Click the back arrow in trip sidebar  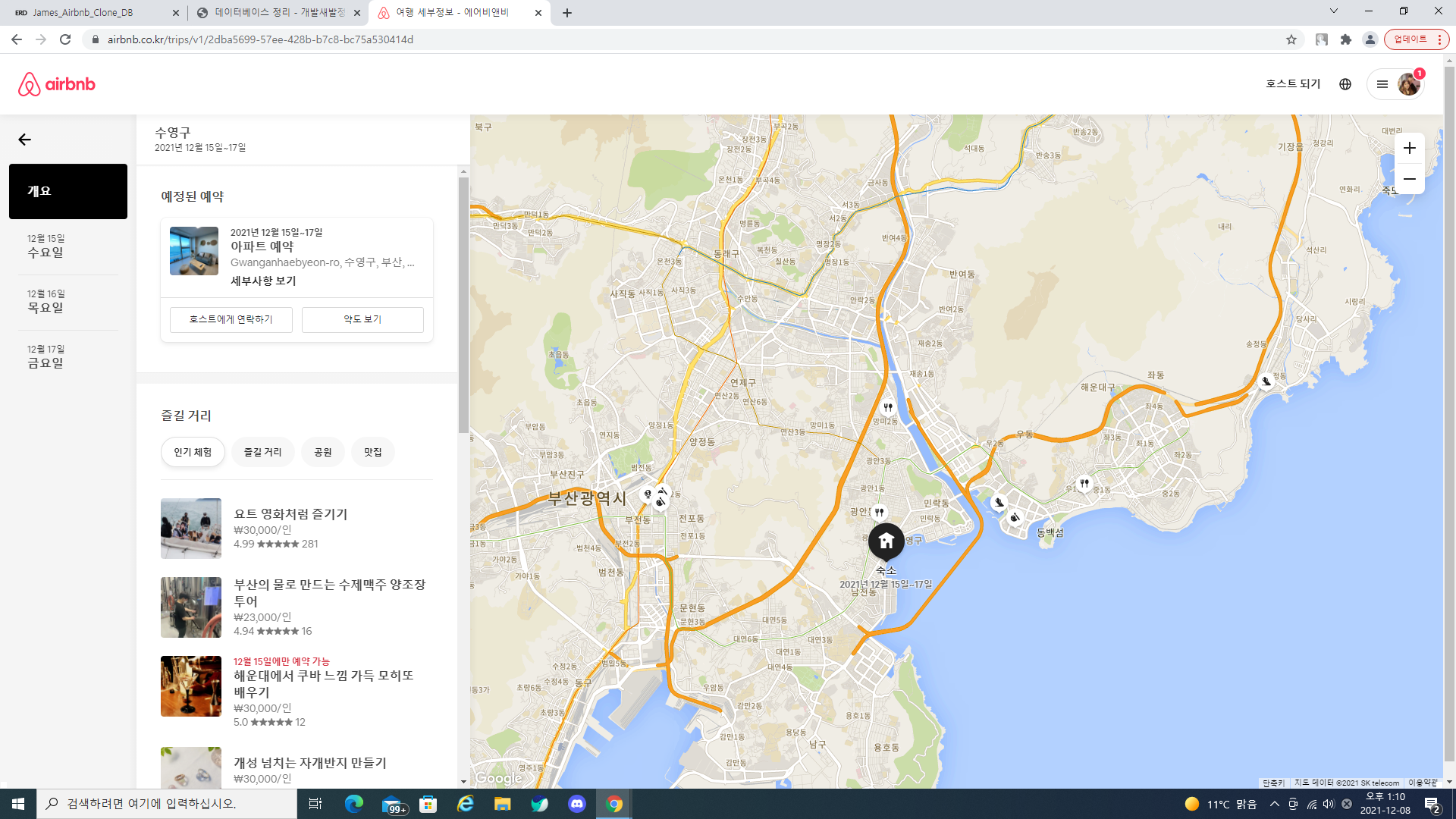point(25,140)
